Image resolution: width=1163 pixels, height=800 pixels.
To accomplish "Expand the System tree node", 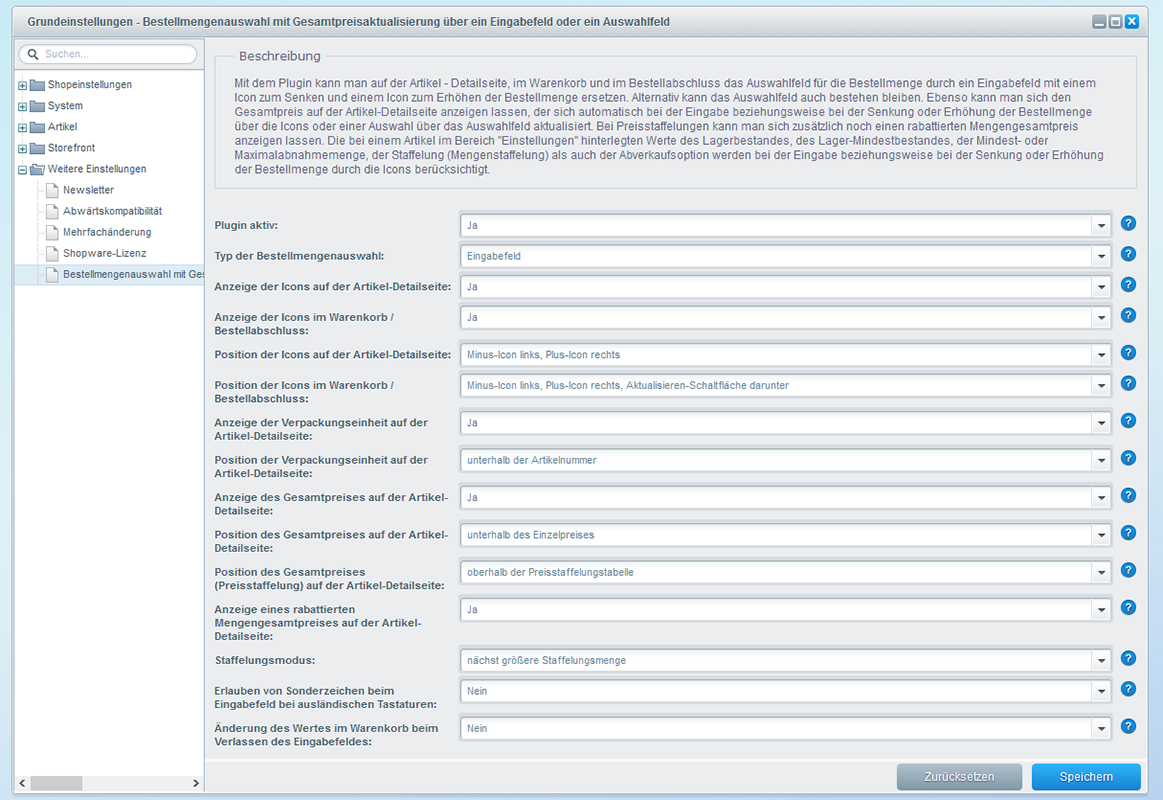I will pyautogui.click(x=22, y=107).
